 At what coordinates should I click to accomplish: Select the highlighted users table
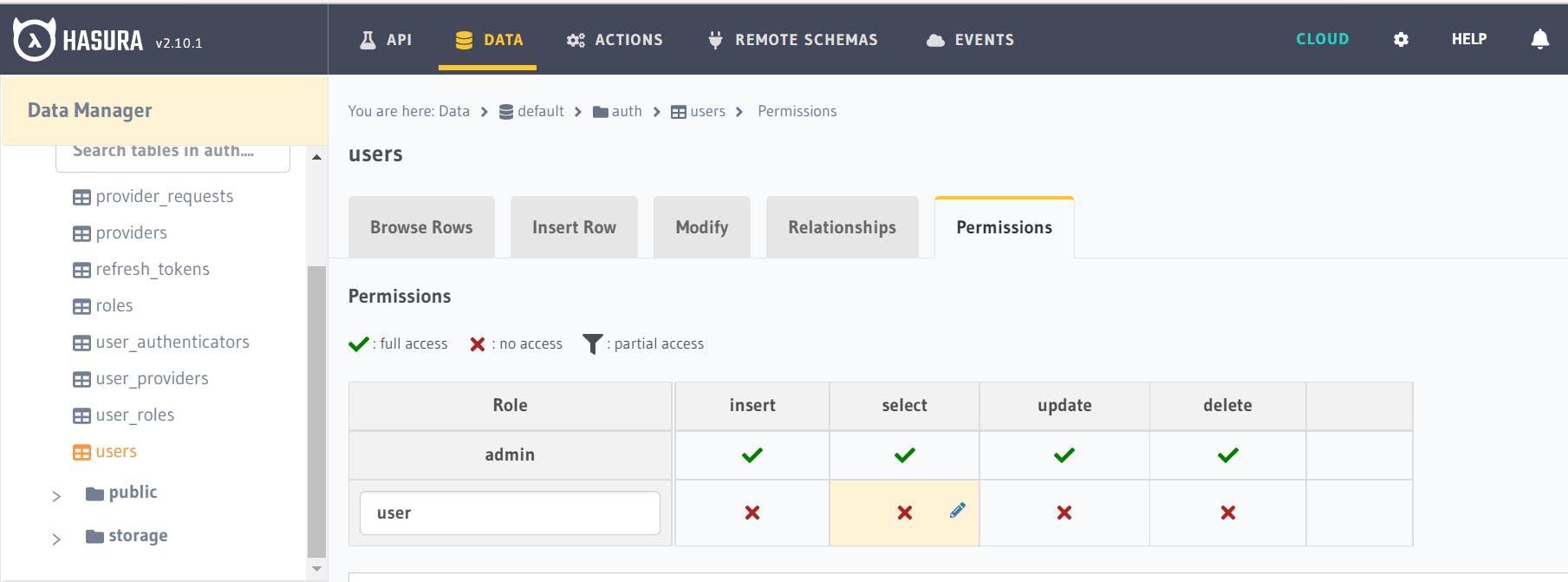[104, 452]
